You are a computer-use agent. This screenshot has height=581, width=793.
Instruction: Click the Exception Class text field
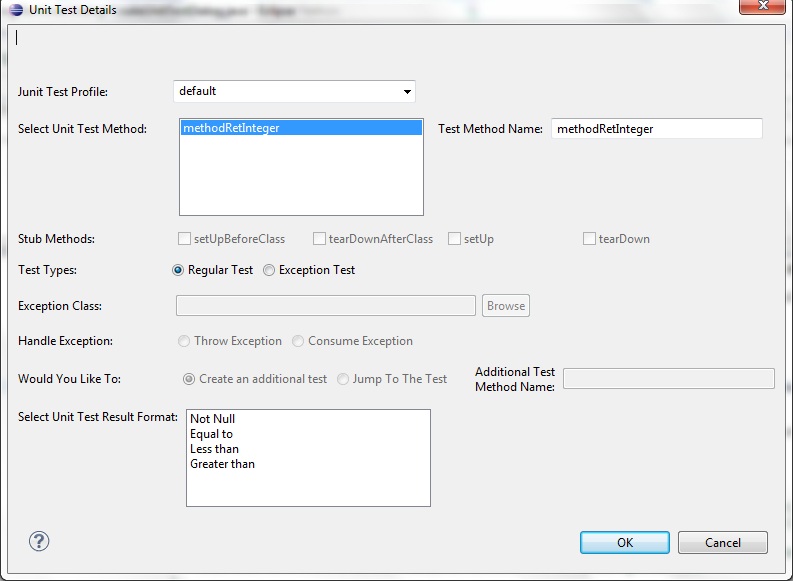(326, 306)
